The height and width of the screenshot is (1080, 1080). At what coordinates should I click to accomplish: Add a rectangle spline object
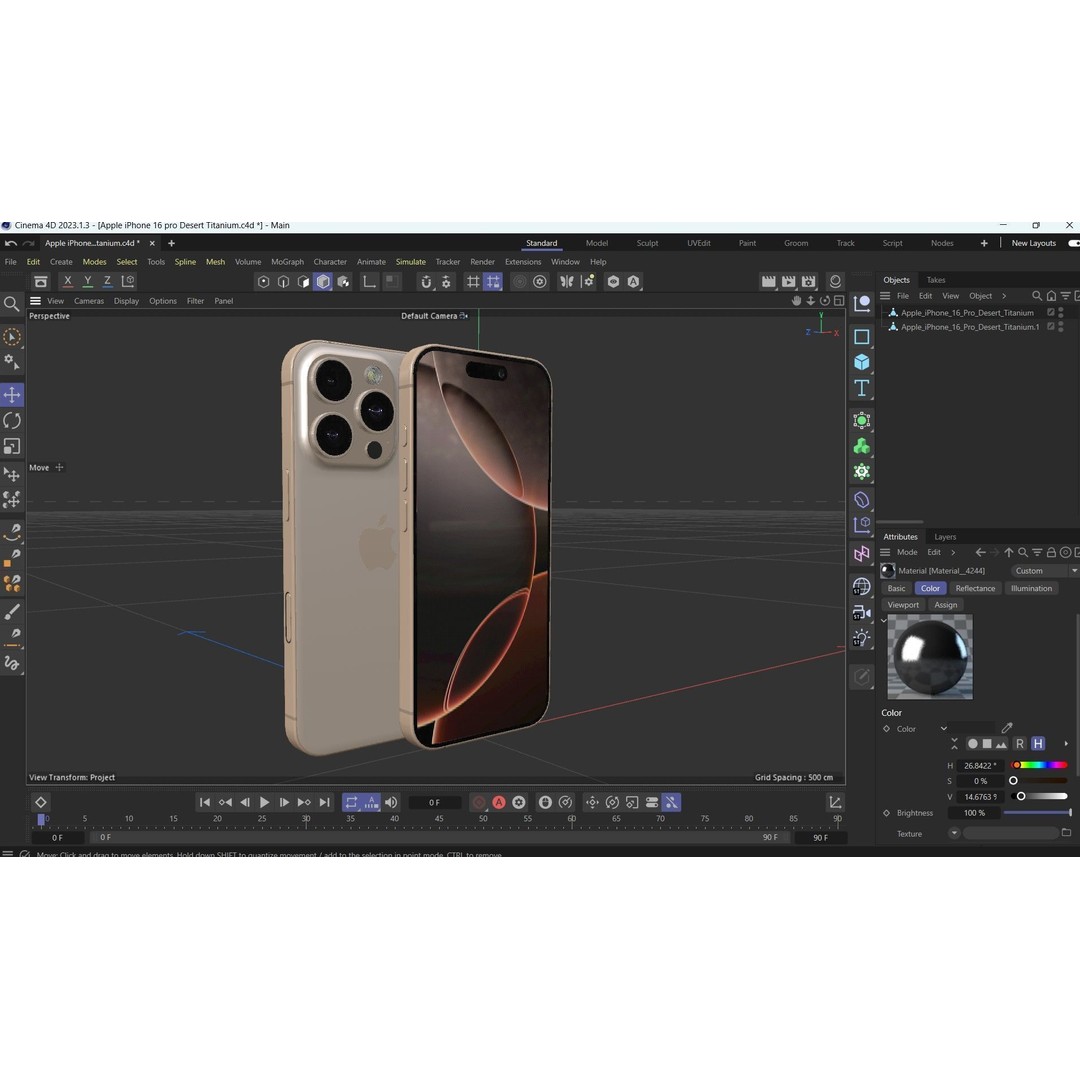[x=861, y=337]
